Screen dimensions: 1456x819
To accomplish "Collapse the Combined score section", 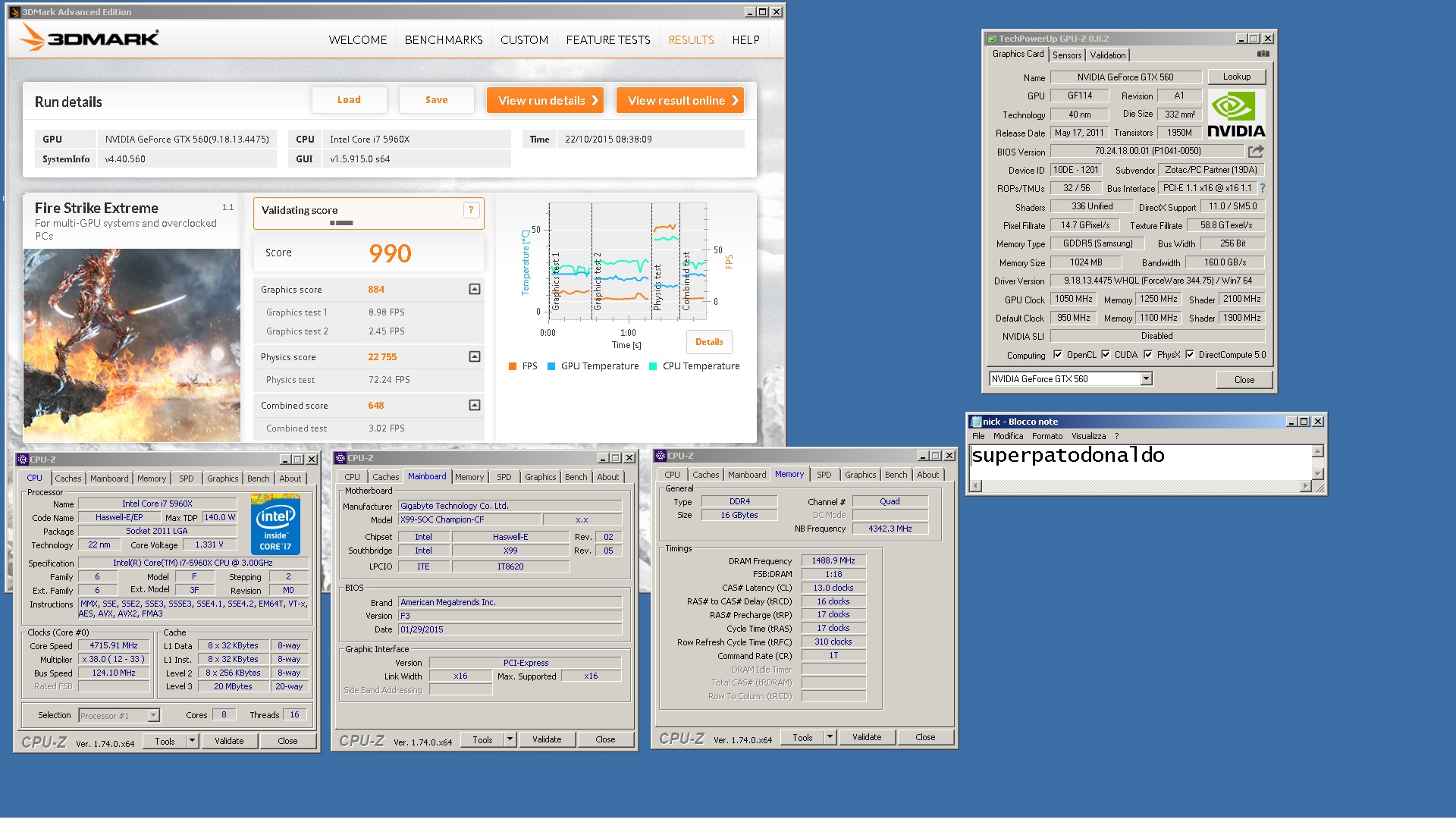I will click(x=475, y=405).
